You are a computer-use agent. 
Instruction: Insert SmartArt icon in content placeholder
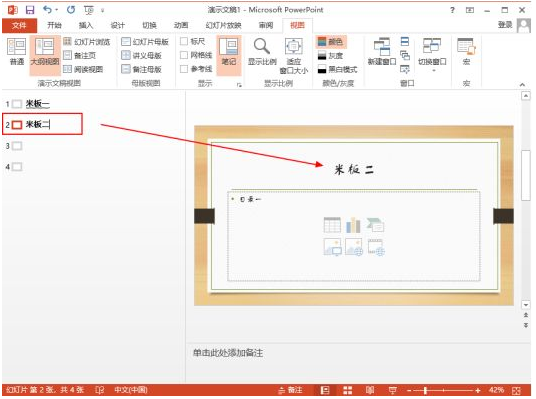[x=375, y=225]
